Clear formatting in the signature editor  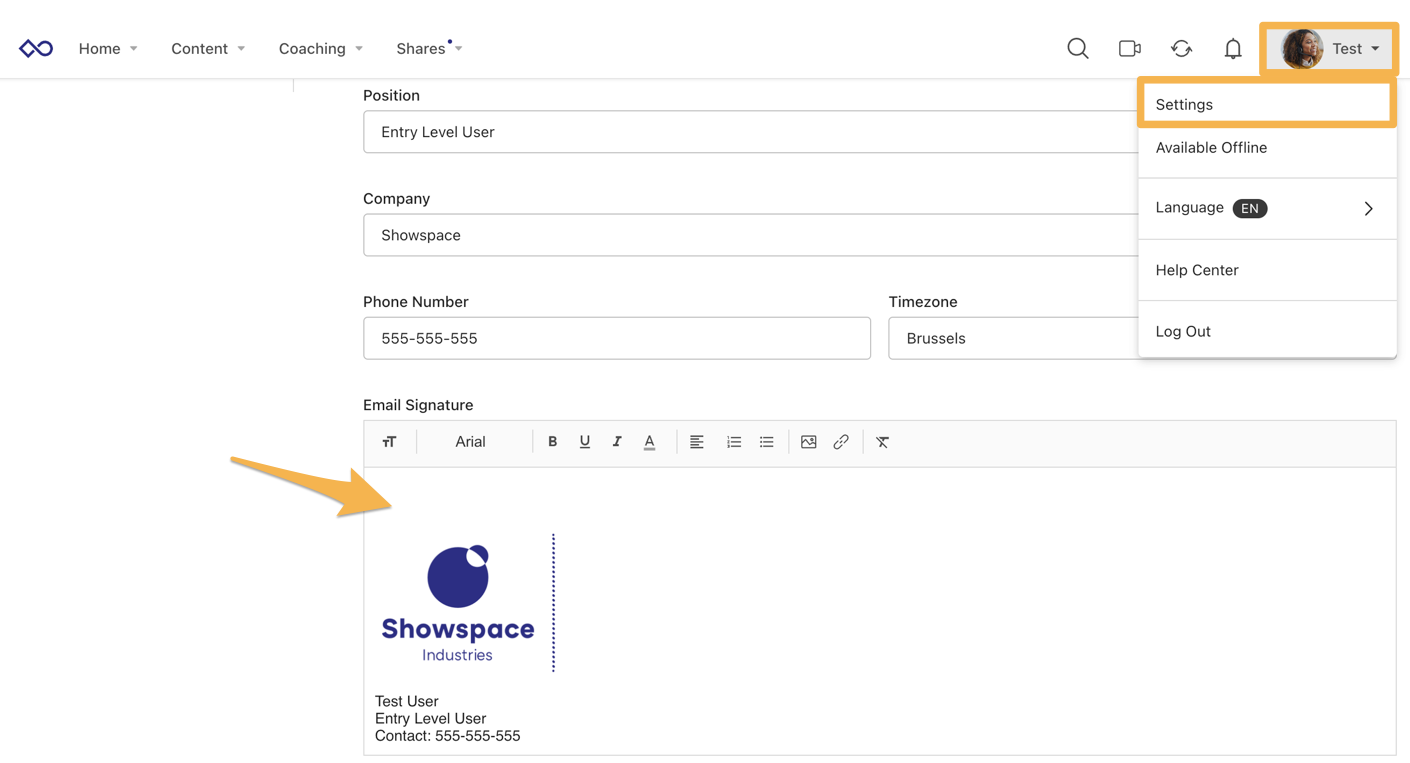(x=882, y=441)
